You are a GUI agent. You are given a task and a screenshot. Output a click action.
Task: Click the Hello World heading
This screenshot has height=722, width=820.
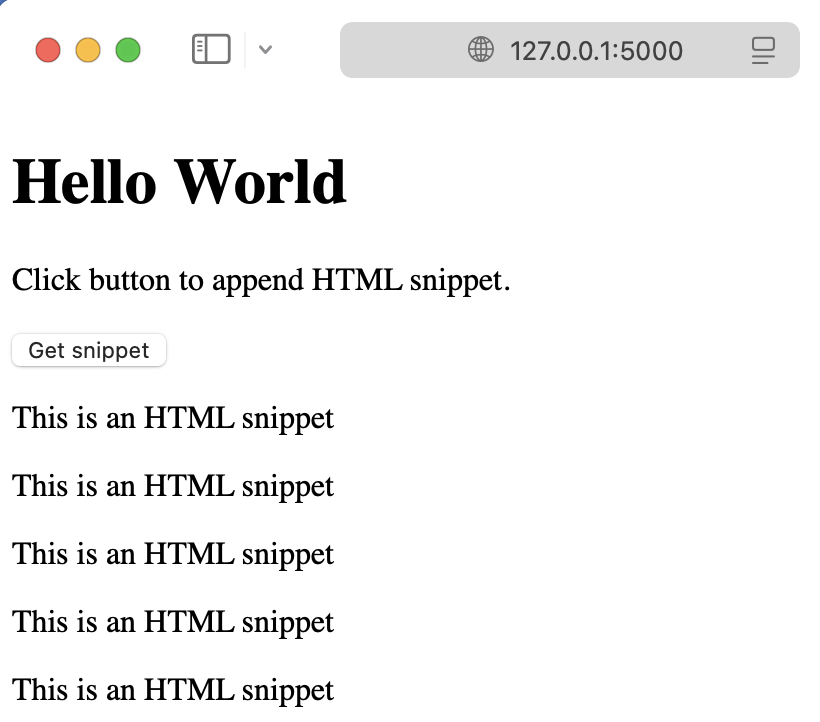click(178, 182)
